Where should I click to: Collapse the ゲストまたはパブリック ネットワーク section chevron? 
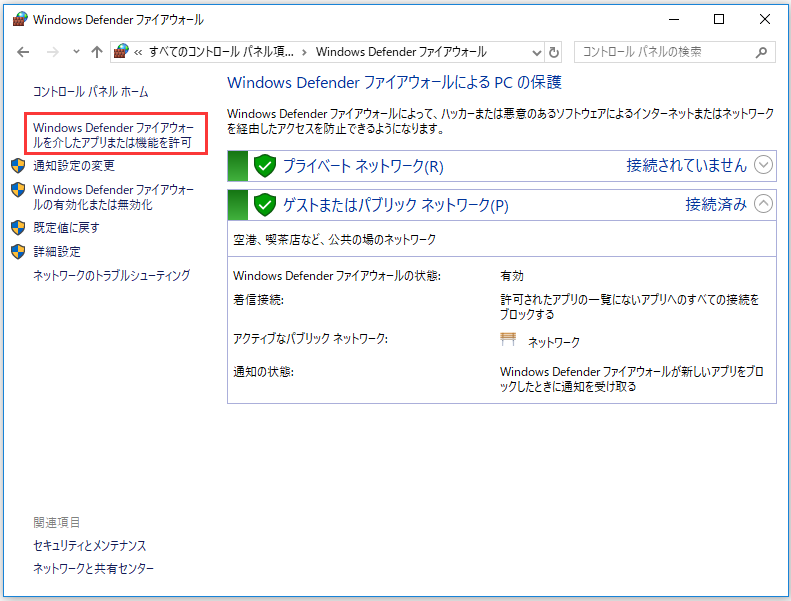[763, 204]
